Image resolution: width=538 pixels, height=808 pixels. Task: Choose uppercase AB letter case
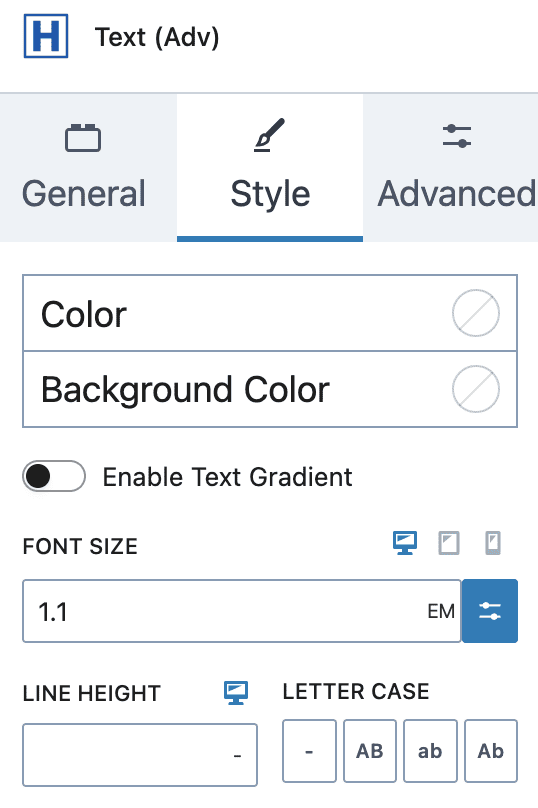point(370,751)
